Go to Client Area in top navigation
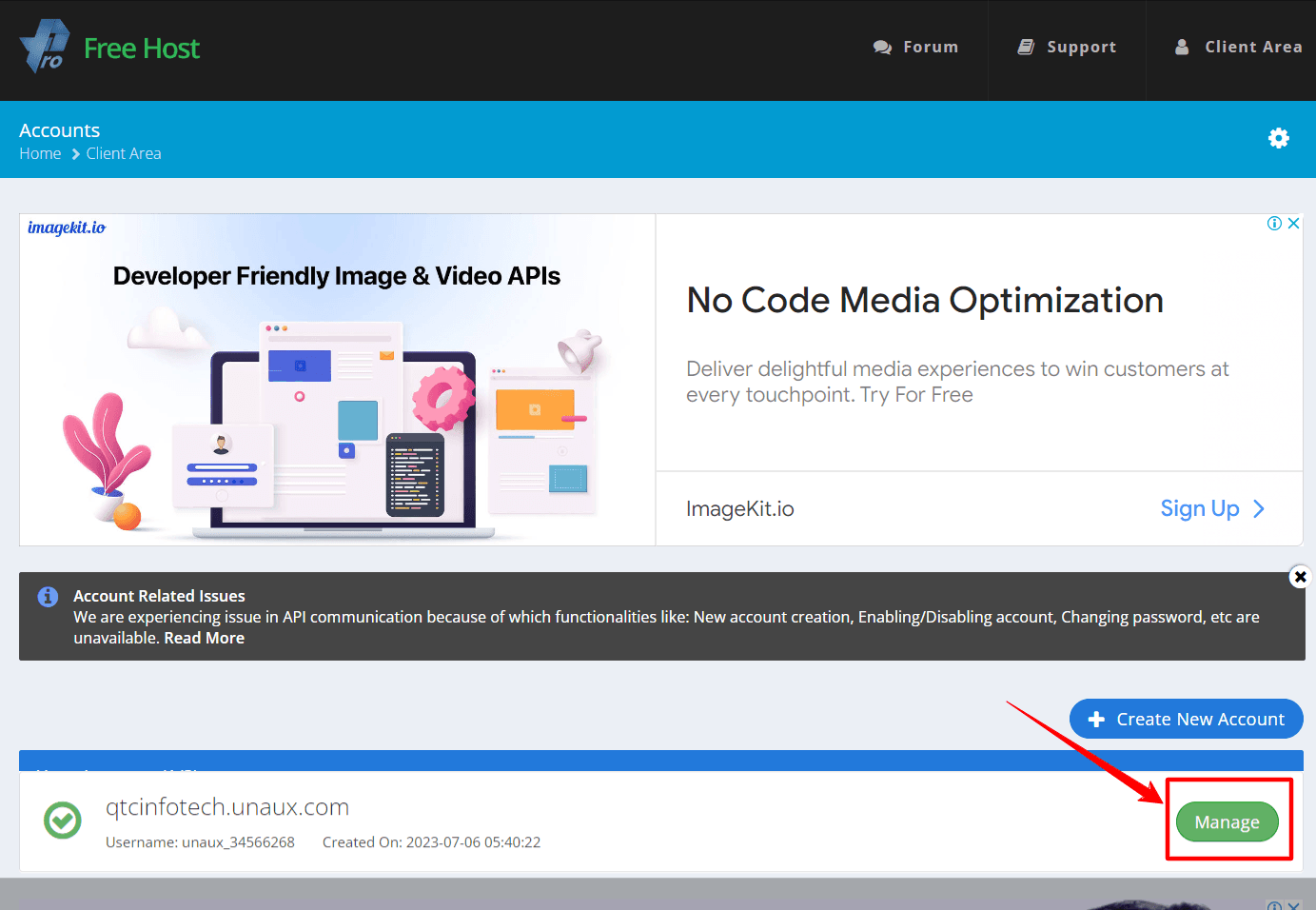Screen dimensions: 1316x910 pyautogui.click(x=1238, y=48)
